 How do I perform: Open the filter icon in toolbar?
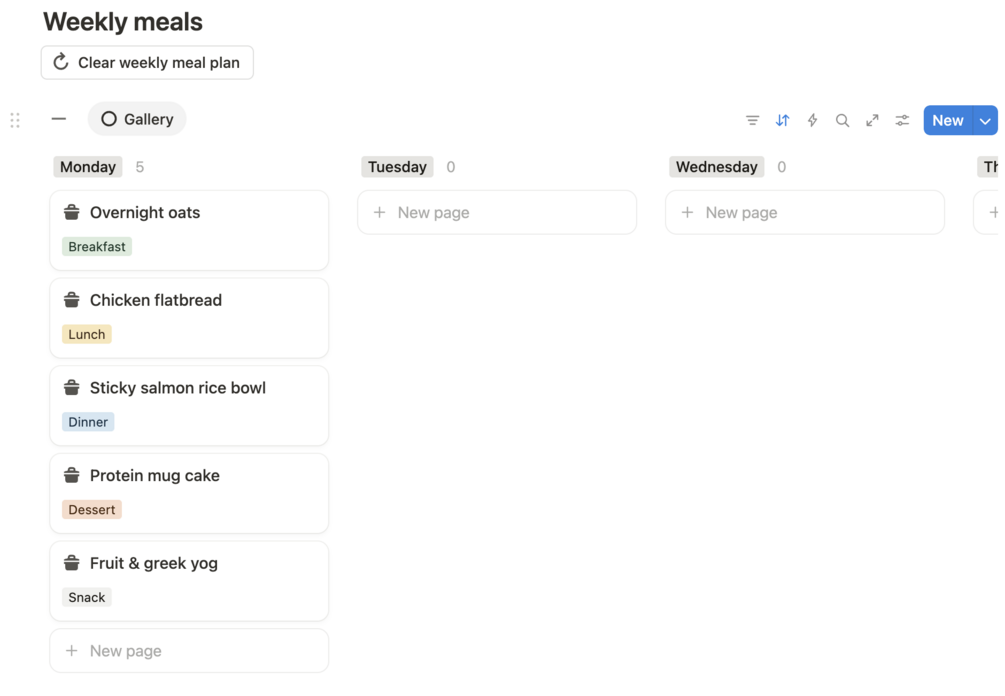click(752, 120)
